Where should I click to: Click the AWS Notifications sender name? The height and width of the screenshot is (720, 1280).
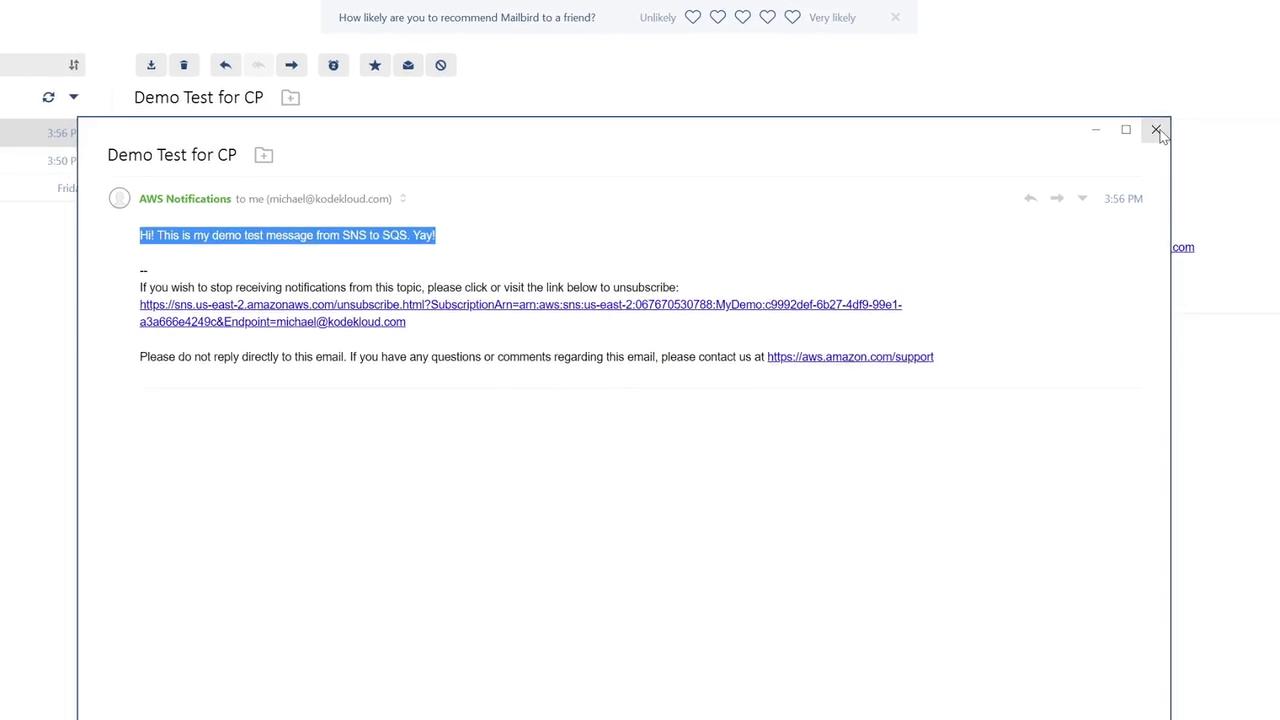click(x=185, y=199)
